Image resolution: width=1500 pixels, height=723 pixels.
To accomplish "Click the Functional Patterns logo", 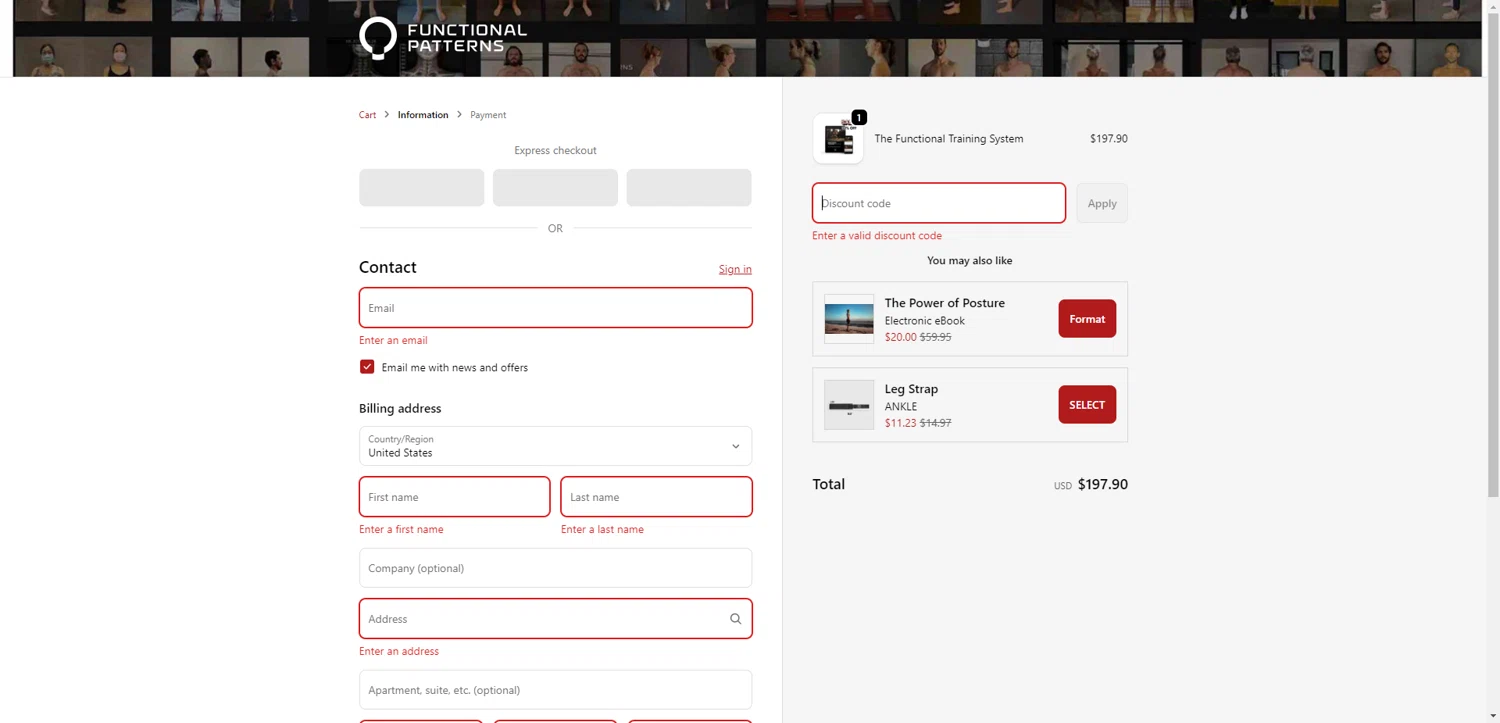I will (443, 38).
